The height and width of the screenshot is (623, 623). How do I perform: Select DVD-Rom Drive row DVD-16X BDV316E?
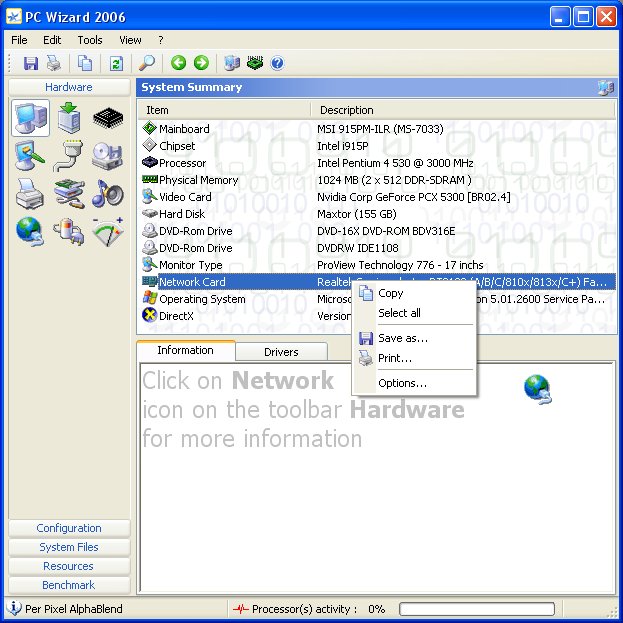tap(377, 231)
